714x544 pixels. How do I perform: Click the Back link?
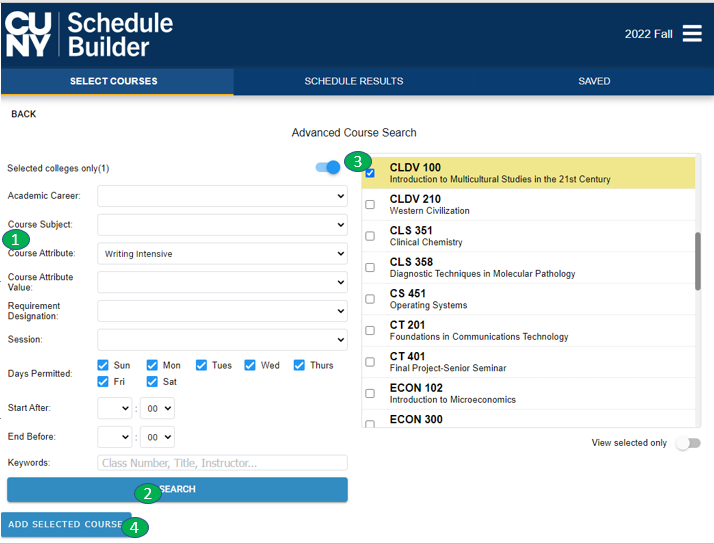(x=24, y=114)
